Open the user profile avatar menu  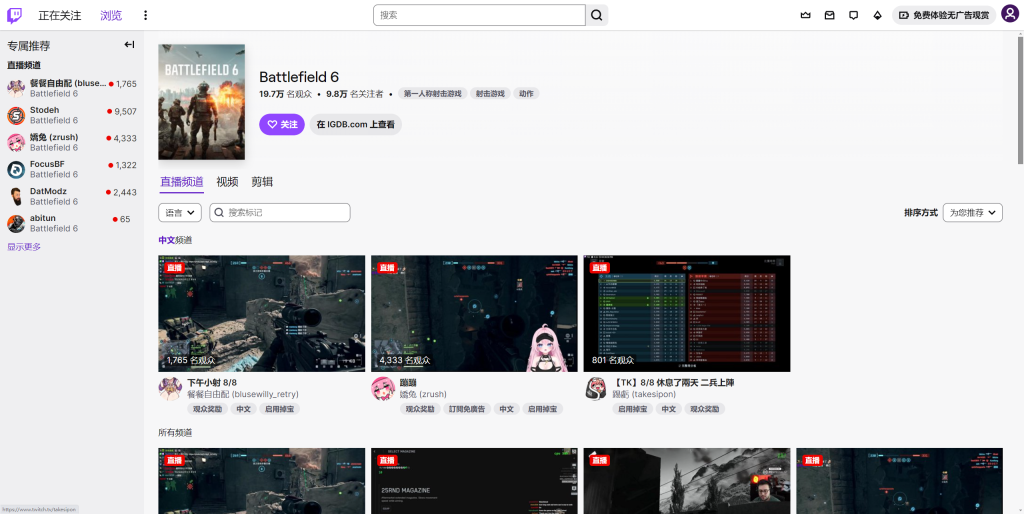click(1010, 14)
